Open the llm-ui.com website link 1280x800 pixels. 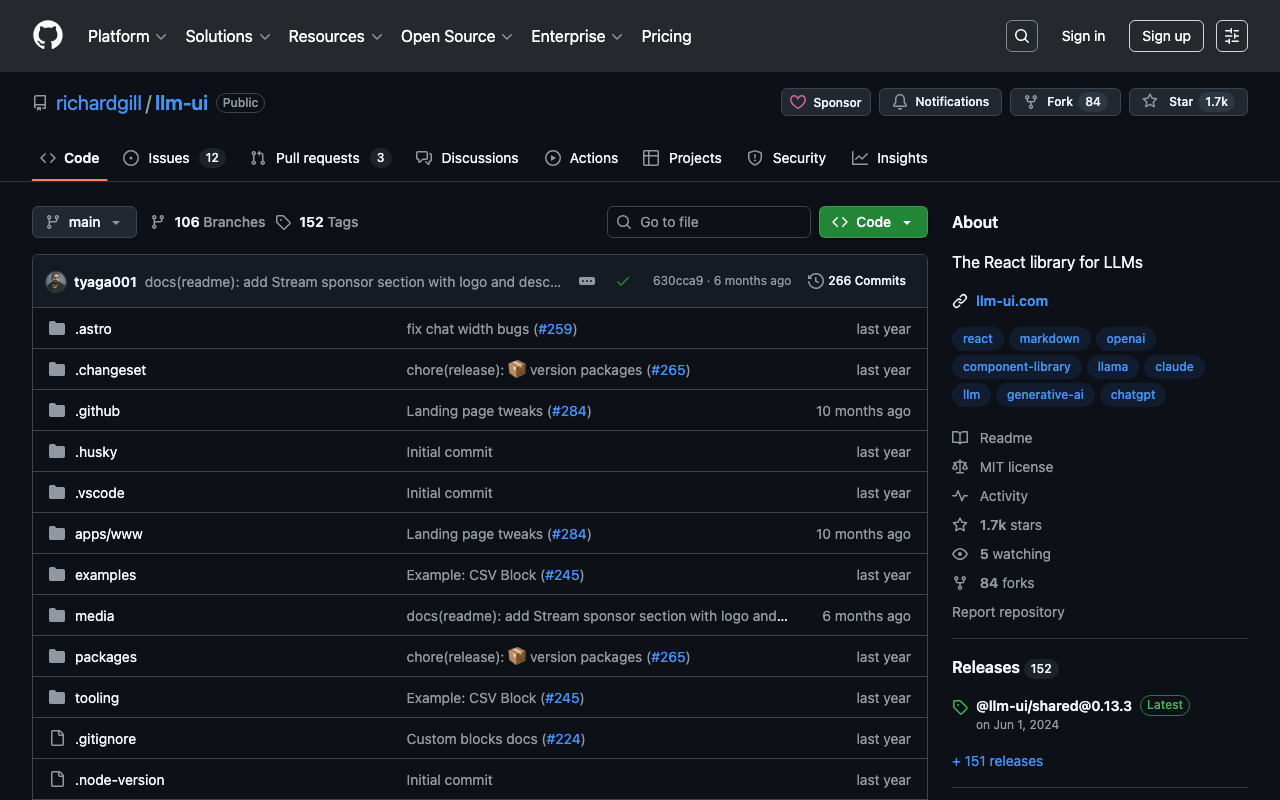click(1012, 301)
